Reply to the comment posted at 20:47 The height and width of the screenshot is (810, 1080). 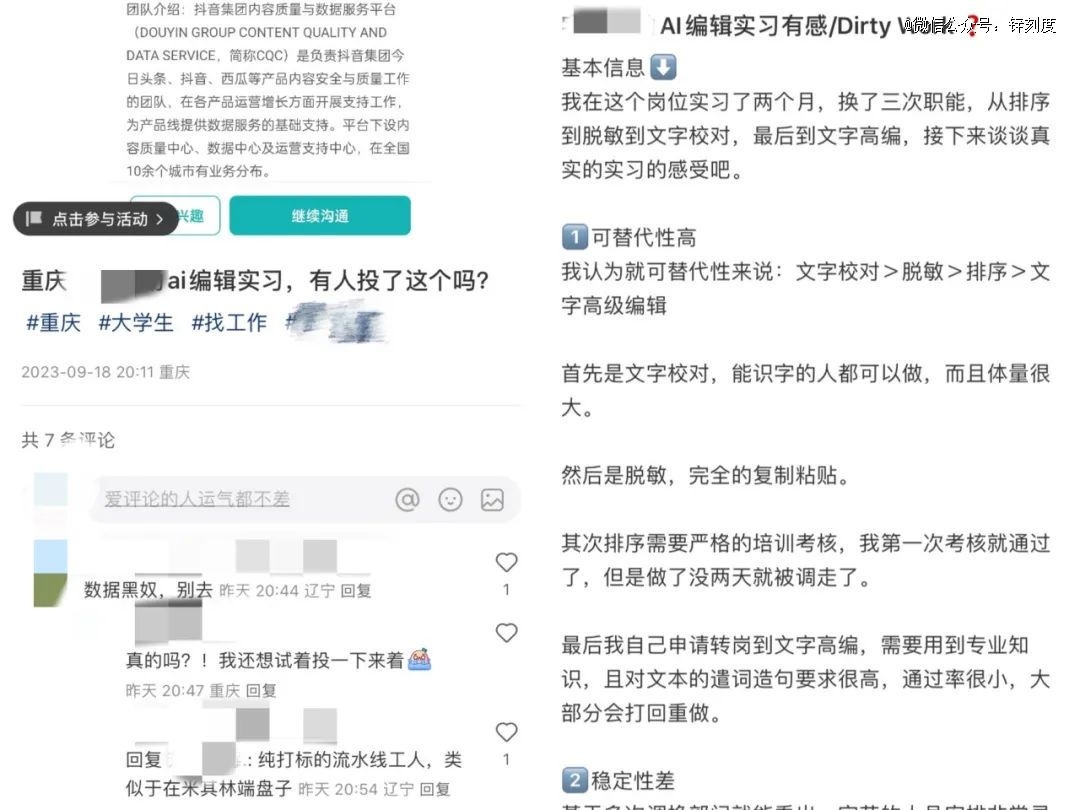point(261,690)
